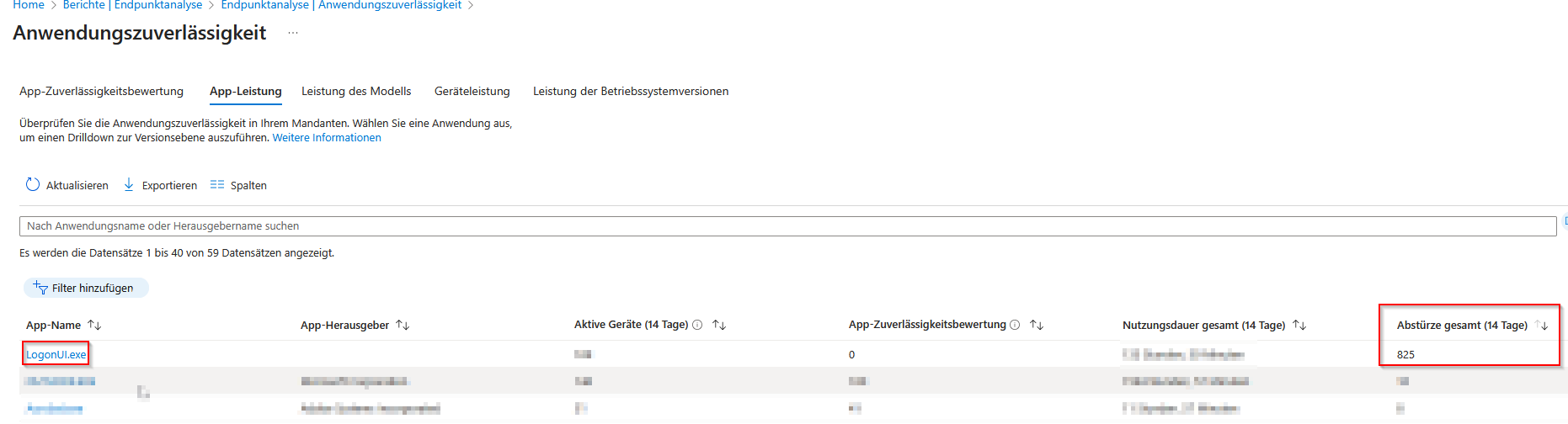Open Leistung der Betriebssystemversionen tab
The image size is (1568, 424).
point(631,91)
